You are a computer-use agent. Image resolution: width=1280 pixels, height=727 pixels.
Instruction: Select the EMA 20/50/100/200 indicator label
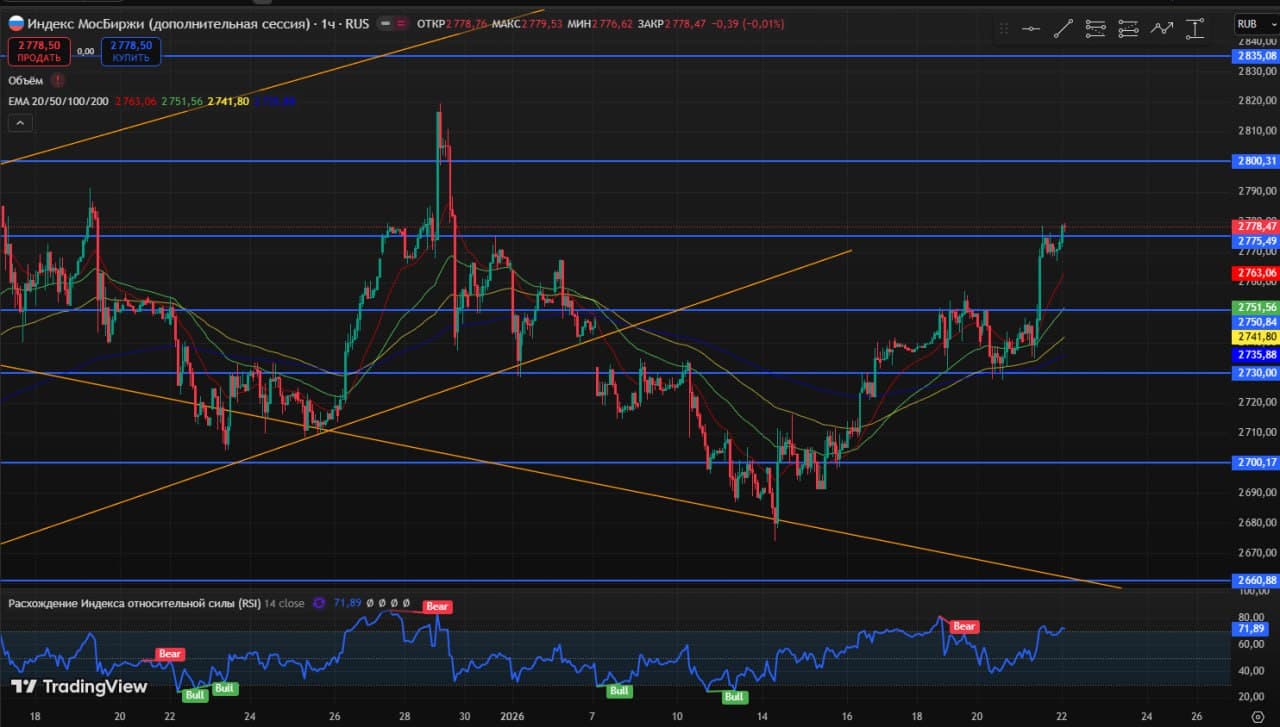point(58,101)
